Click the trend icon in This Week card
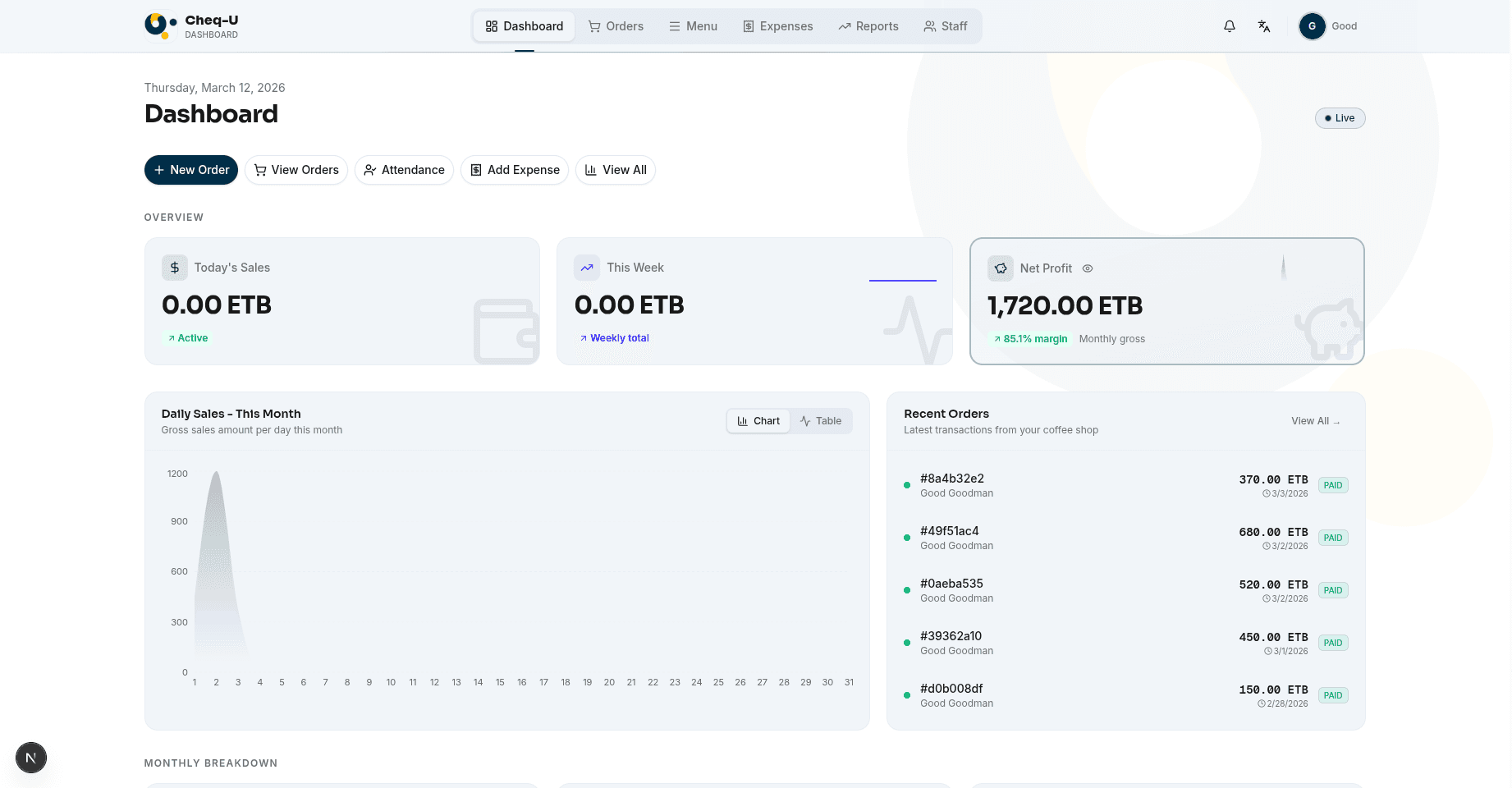 pyautogui.click(x=587, y=268)
